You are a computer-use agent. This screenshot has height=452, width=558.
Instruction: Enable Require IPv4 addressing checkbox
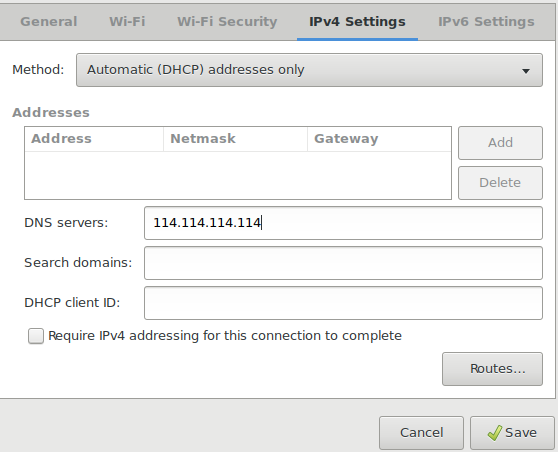(x=36, y=336)
